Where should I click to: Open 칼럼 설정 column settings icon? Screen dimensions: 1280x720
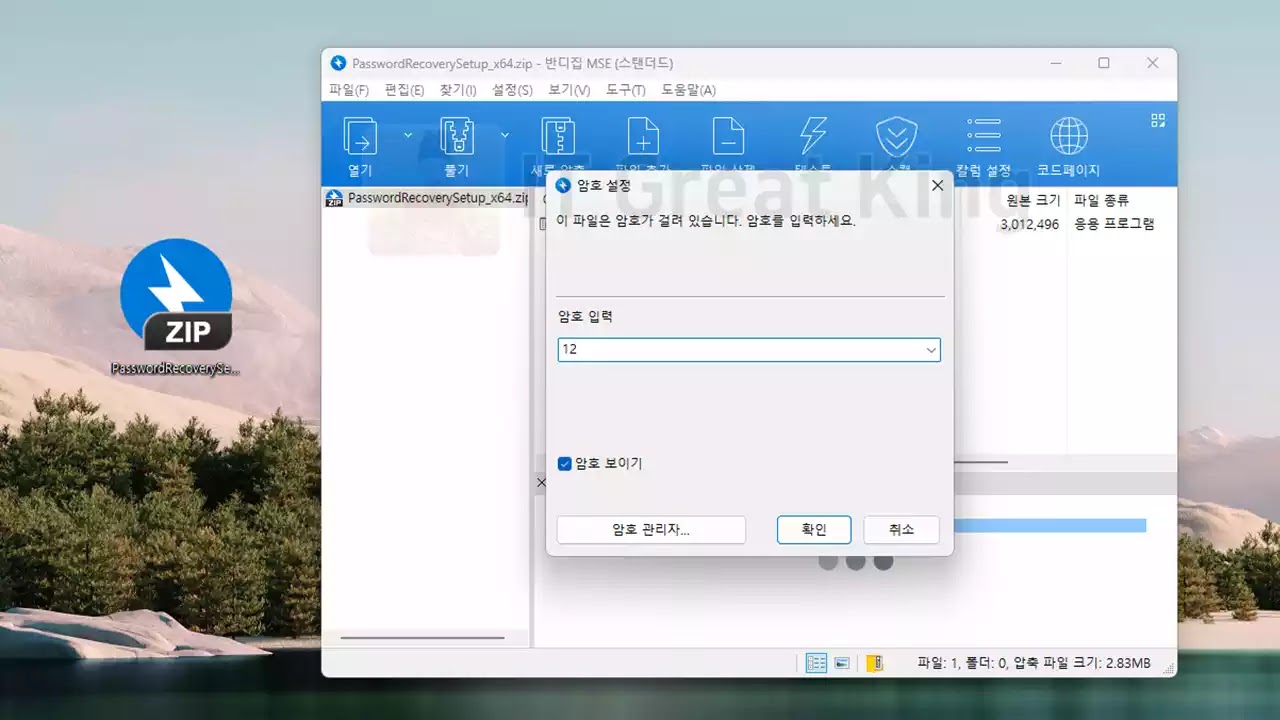(x=984, y=135)
